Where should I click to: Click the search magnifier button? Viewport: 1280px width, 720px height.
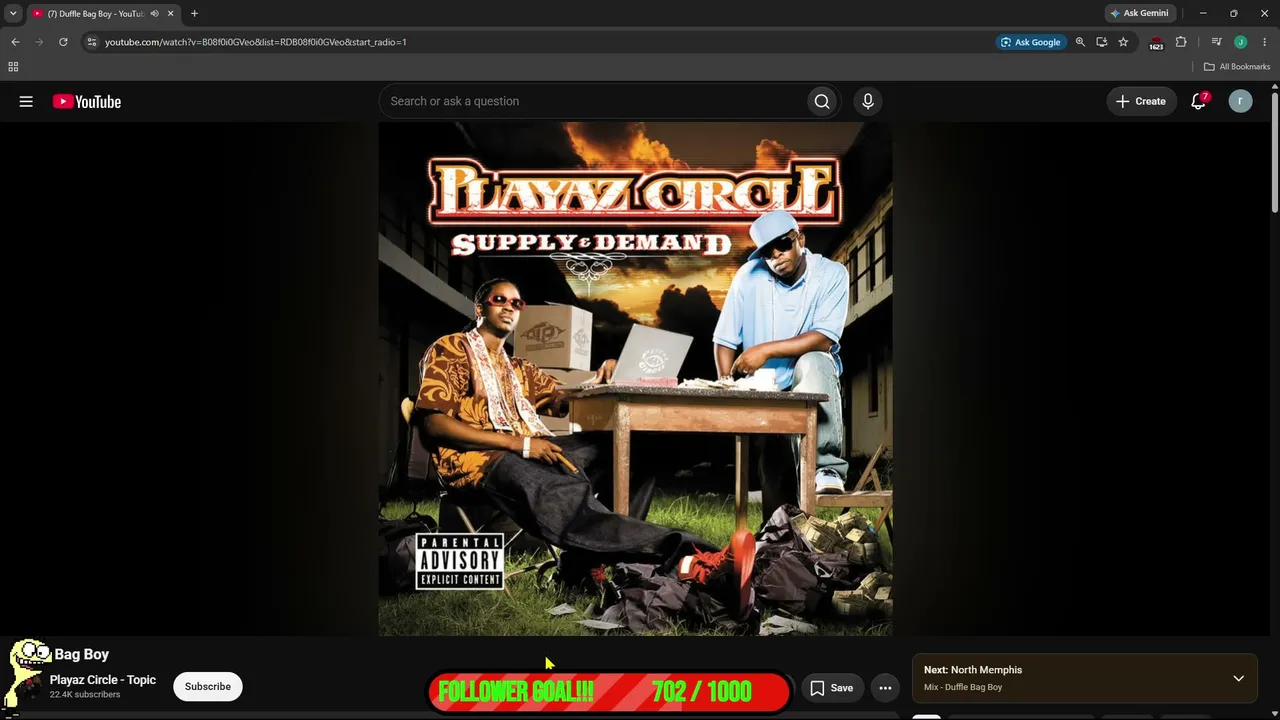click(x=822, y=101)
